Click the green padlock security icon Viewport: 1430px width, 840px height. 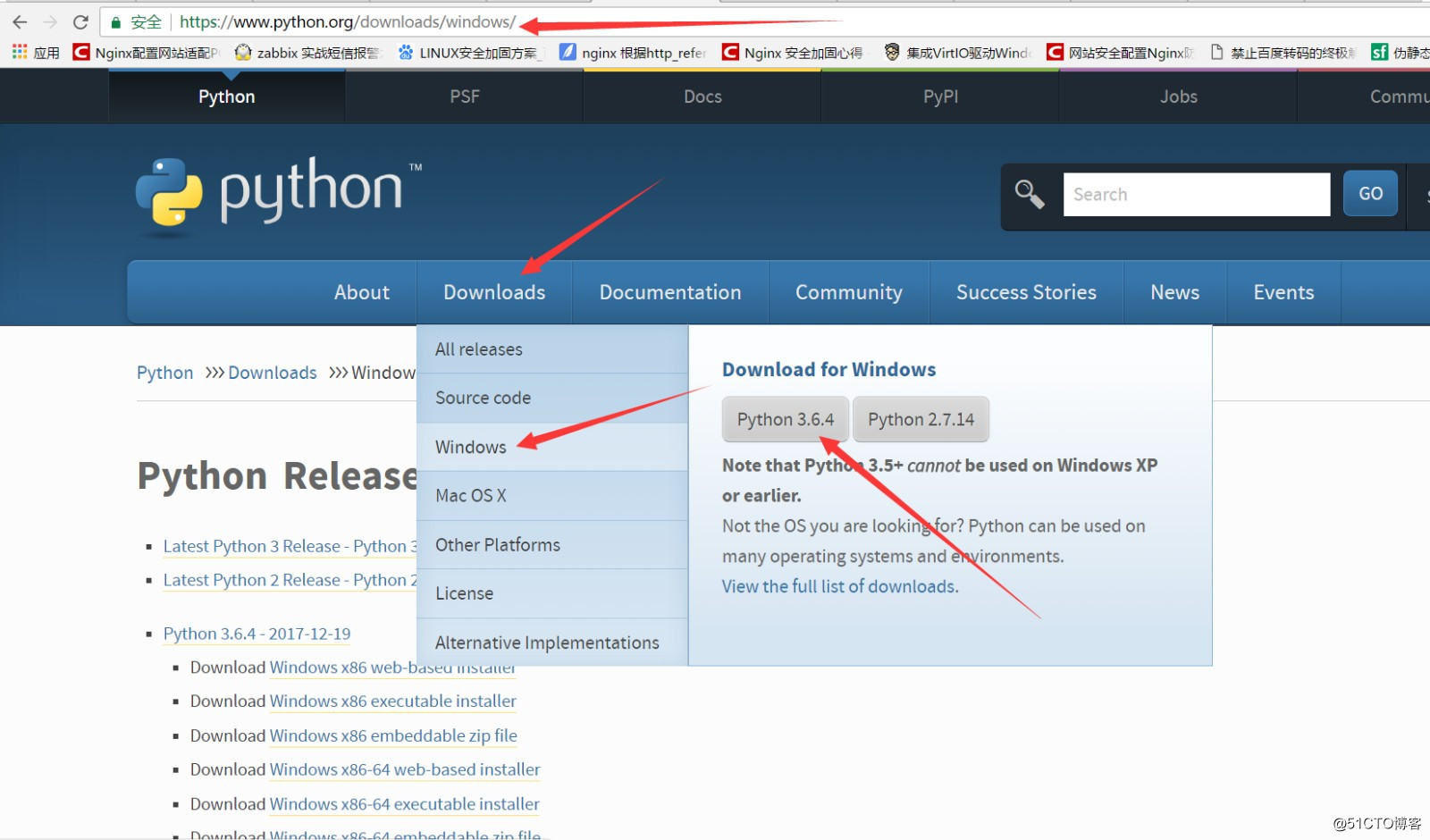pyautogui.click(x=115, y=22)
